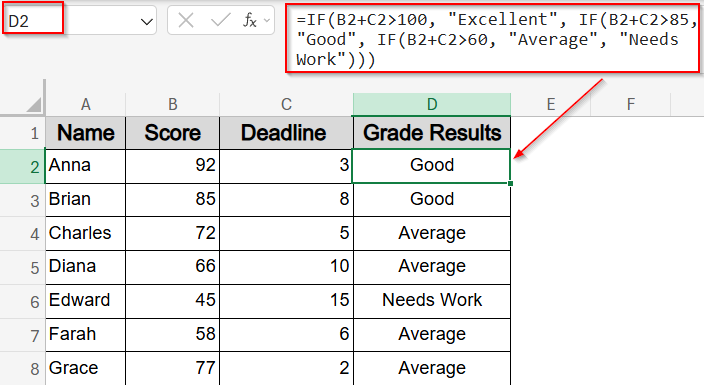Click into the formula bar text
The image size is (704, 385).
[493, 39]
